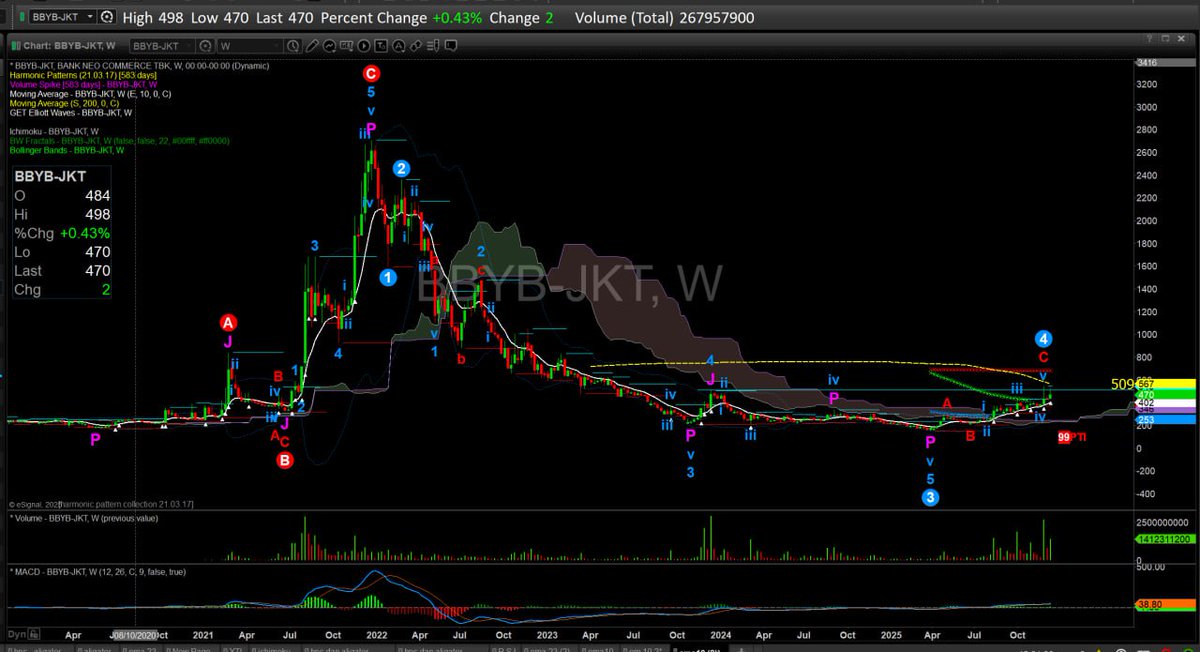
Task: Click the red 99 marker label
Action: tap(1065, 437)
